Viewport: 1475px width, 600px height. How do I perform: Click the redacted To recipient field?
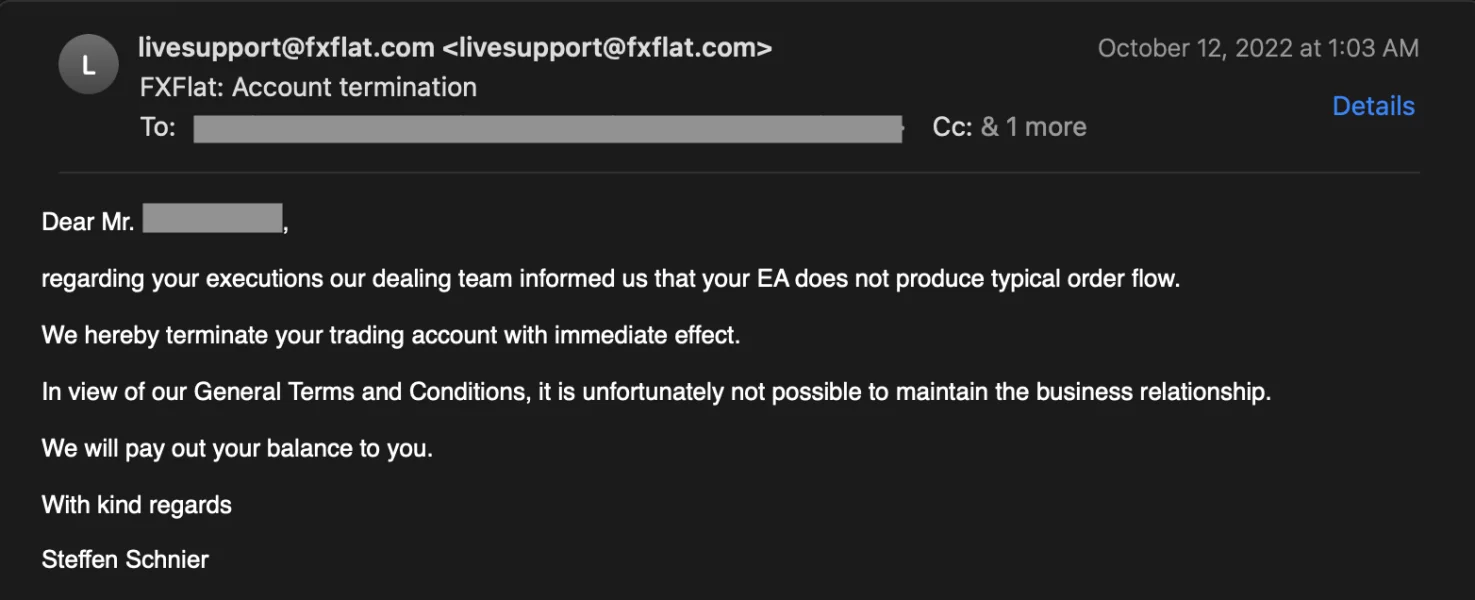[548, 128]
